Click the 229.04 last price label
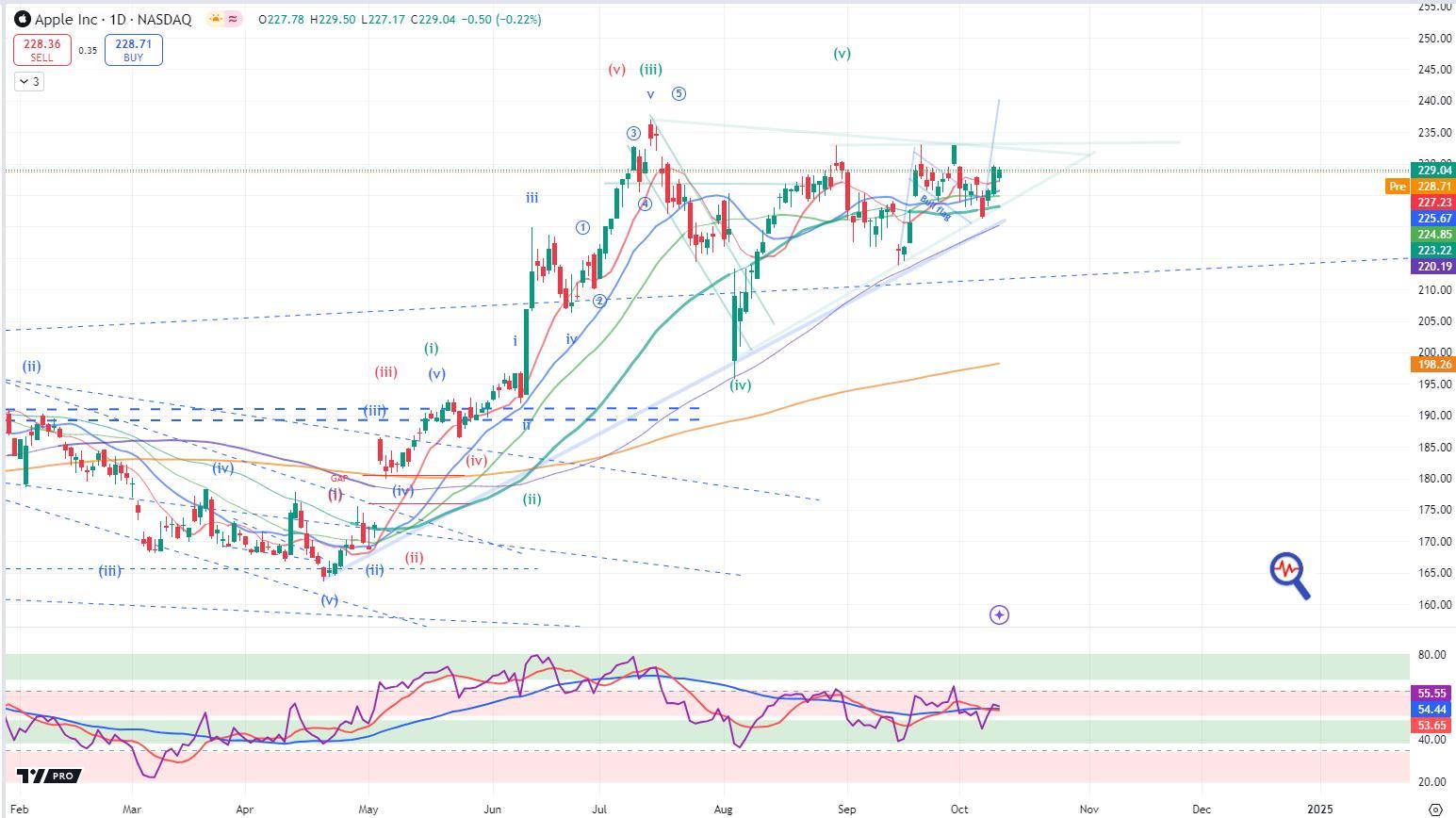The width and height of the screenshot is (1456, 818). pyautogui.click(x=1433, y=171)
